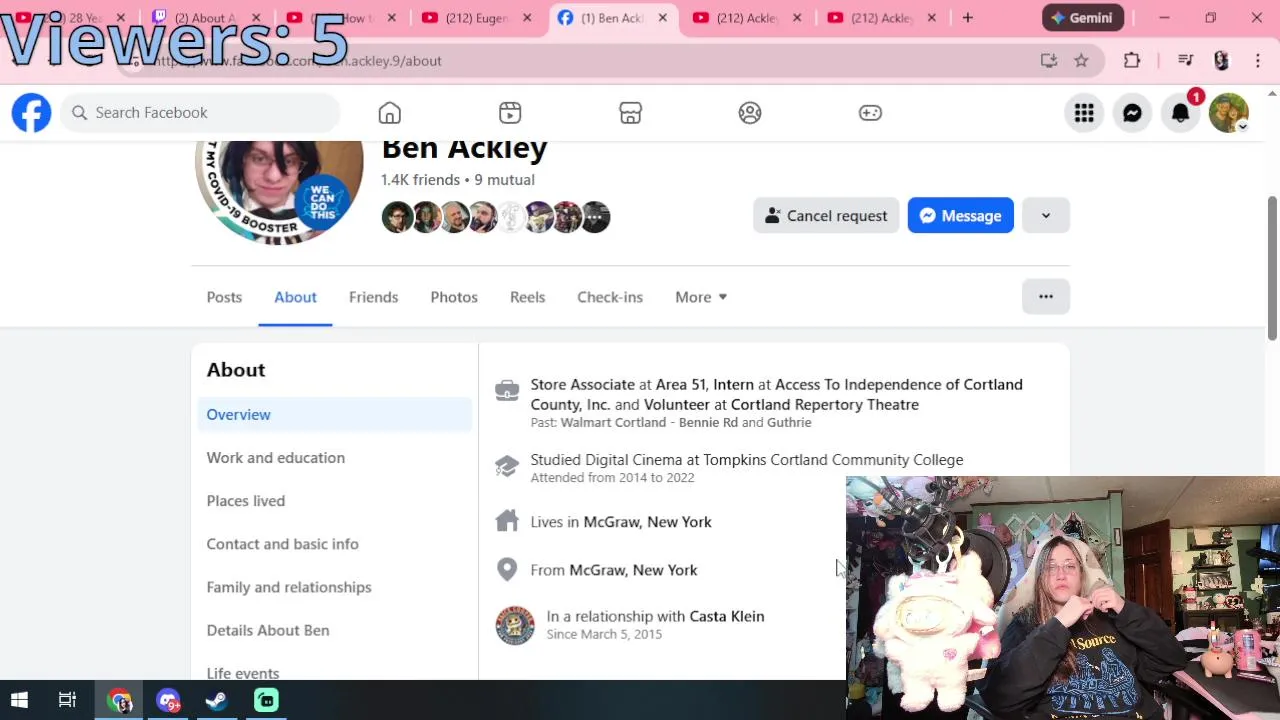This screenshot has height=720, width=1280.
Task: Open the Messenger icon in header
Action: (x=1132, y=113)
